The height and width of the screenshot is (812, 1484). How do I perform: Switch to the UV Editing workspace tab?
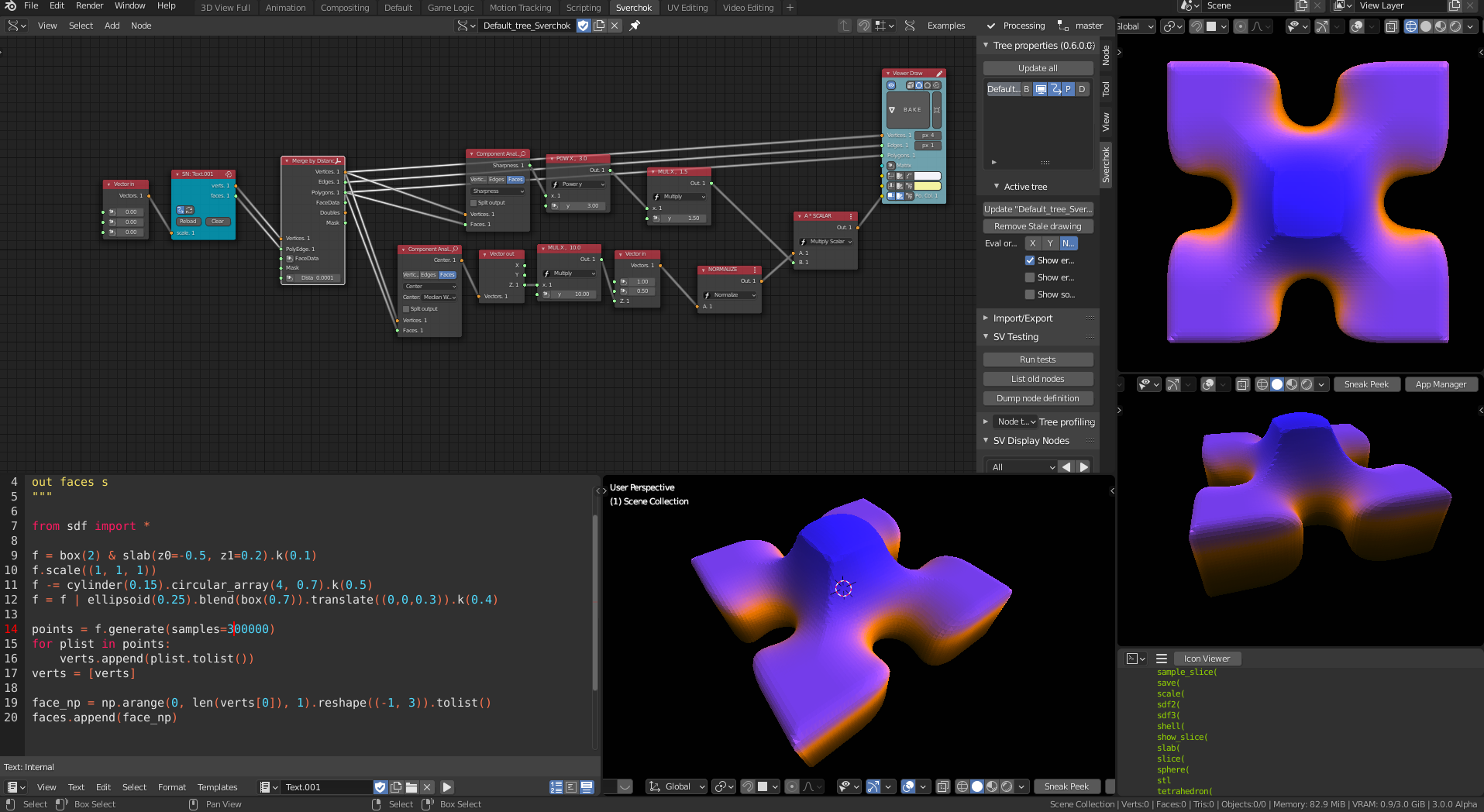[x=687, y=8]
